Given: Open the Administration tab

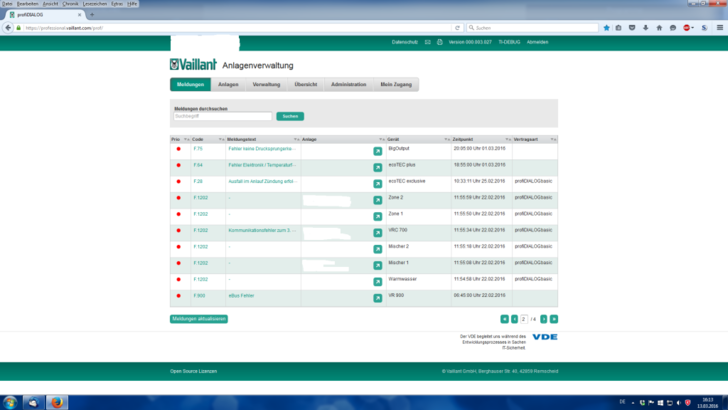Looking at the screenshot, I should coord(348,85).
